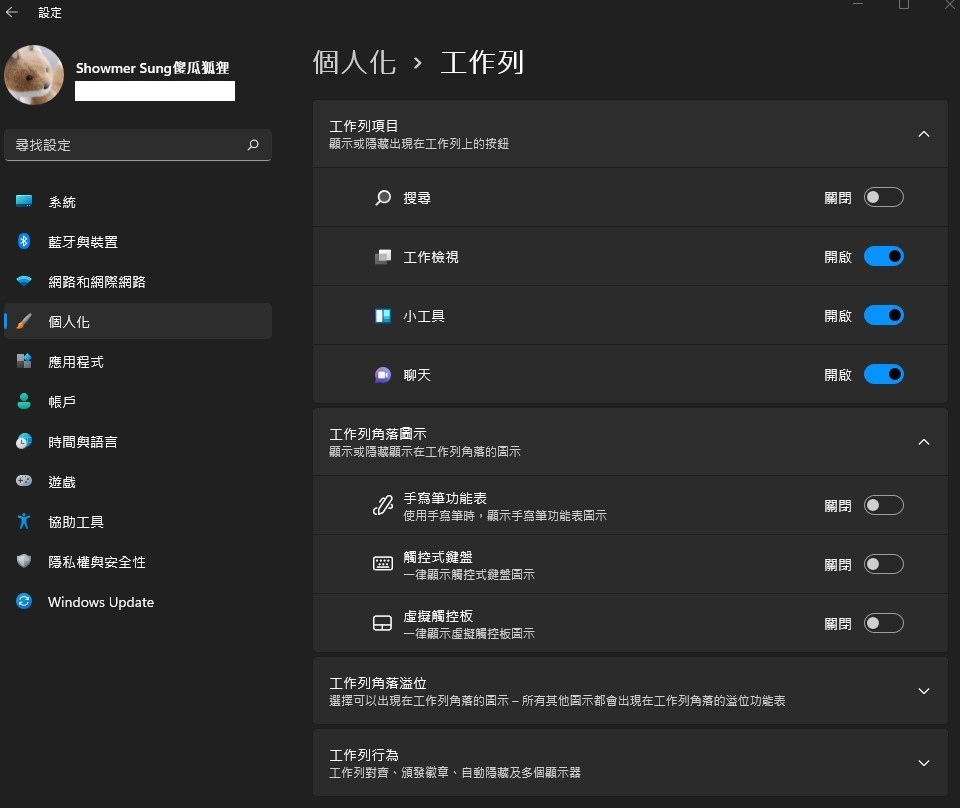
Task: Open 遊戲 settings page
Action: (x=138, y=482)
